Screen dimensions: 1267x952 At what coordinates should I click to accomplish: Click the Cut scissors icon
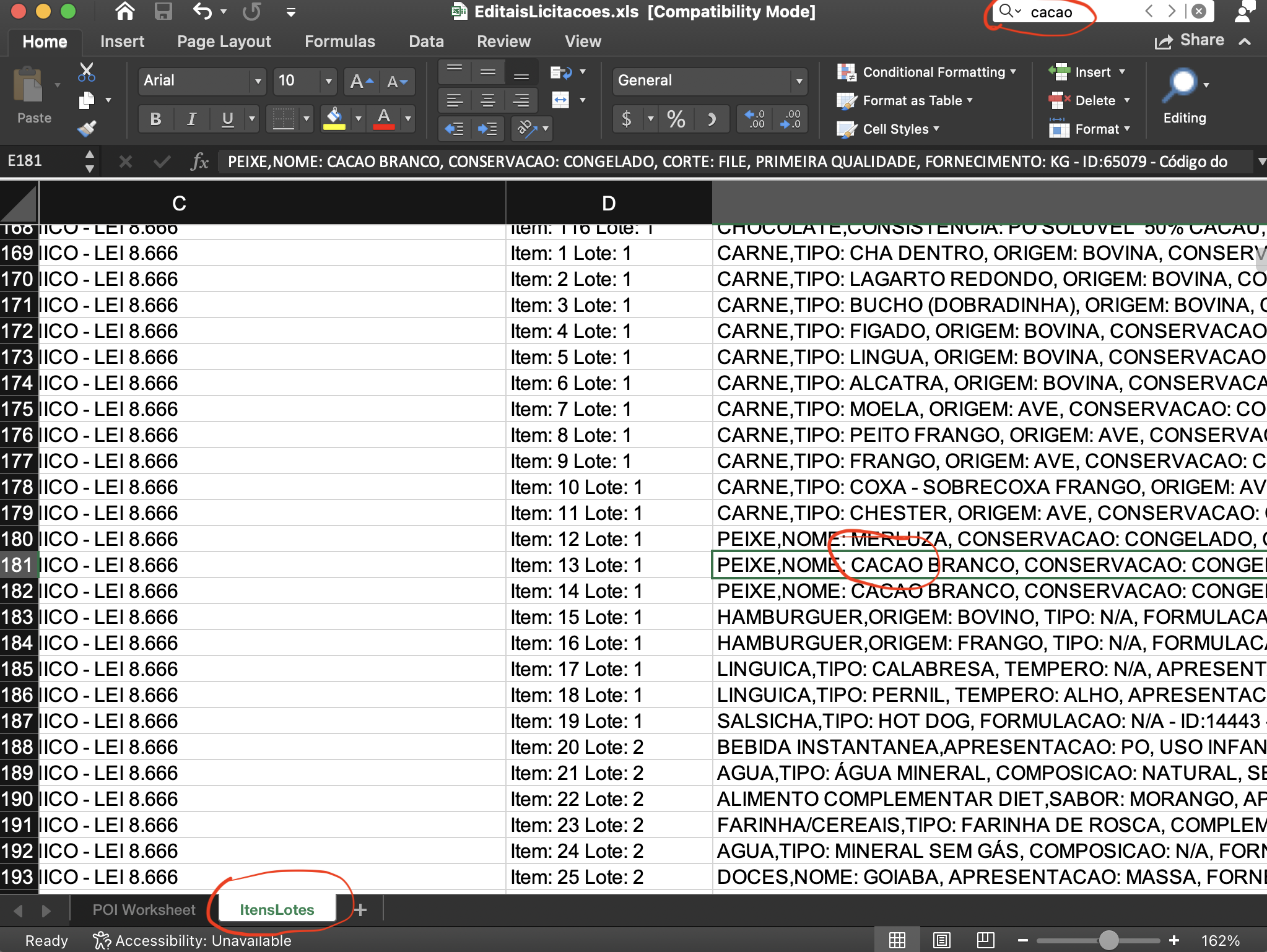pyautogui.click(x=87, y=72)
